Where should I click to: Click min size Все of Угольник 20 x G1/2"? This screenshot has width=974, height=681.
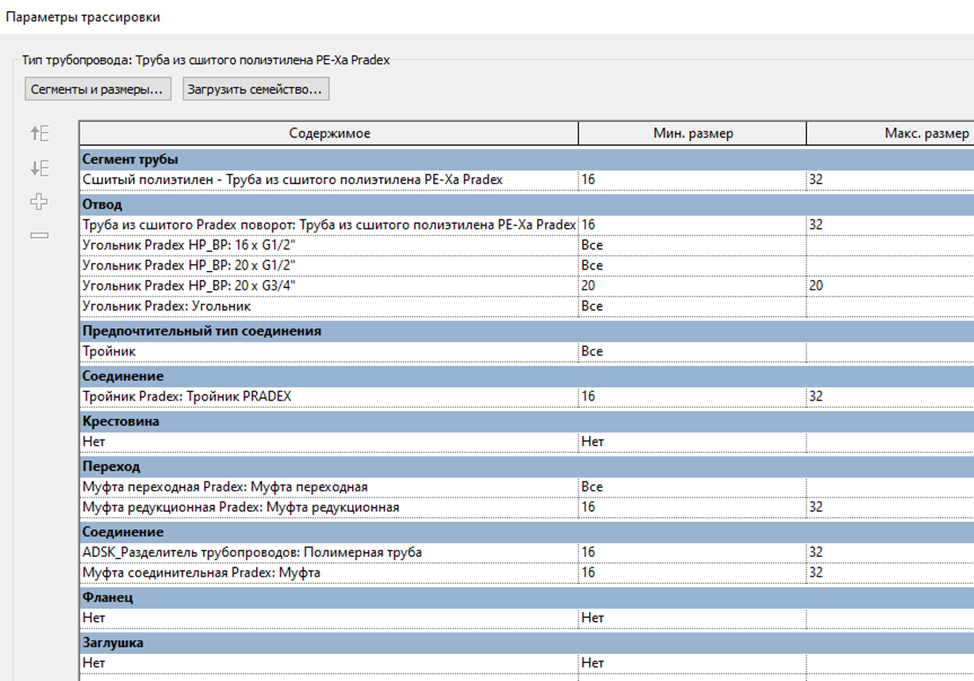click(x=693, y=265)
